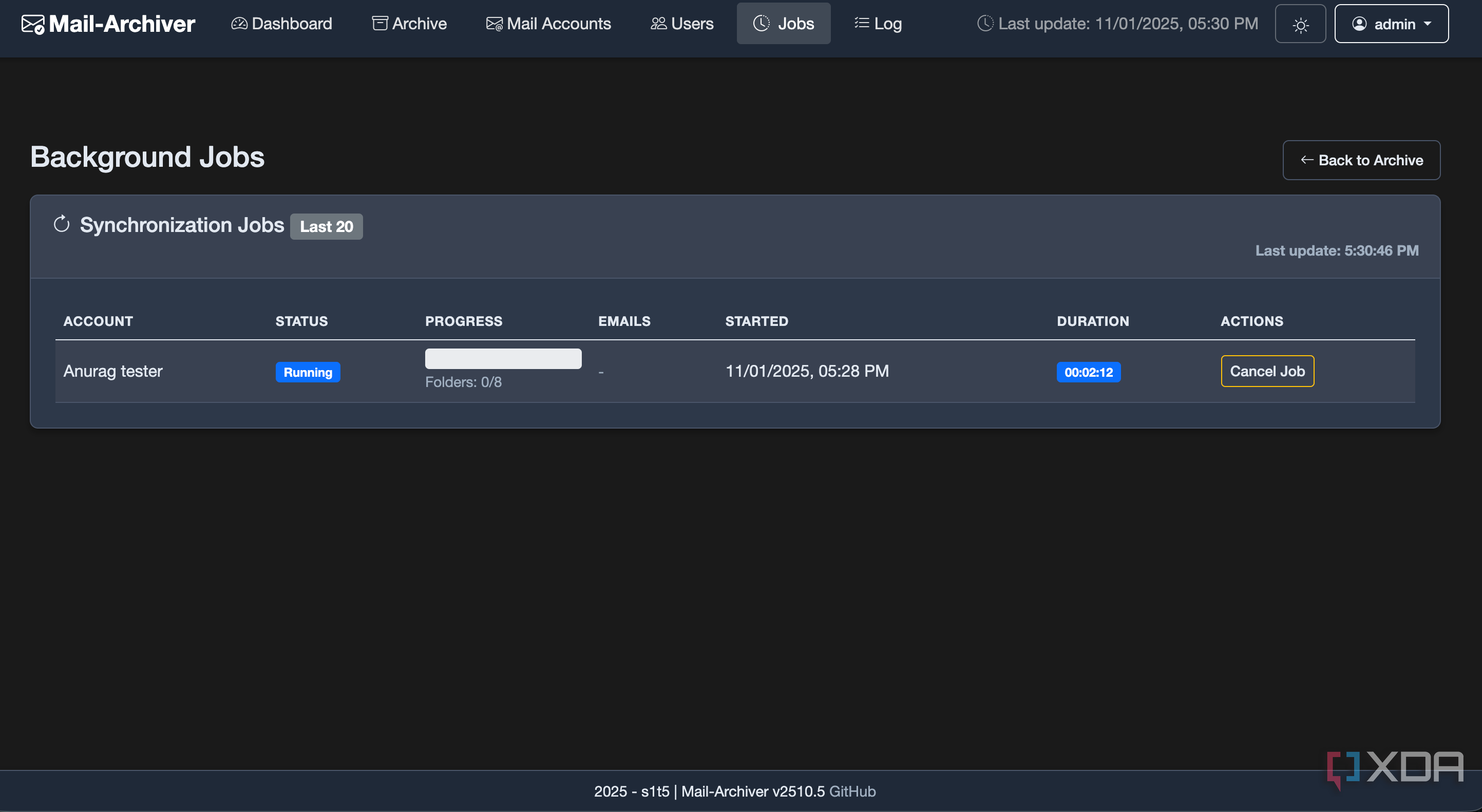Click the Last update 5:30:46 PM text

point(1337,250)
